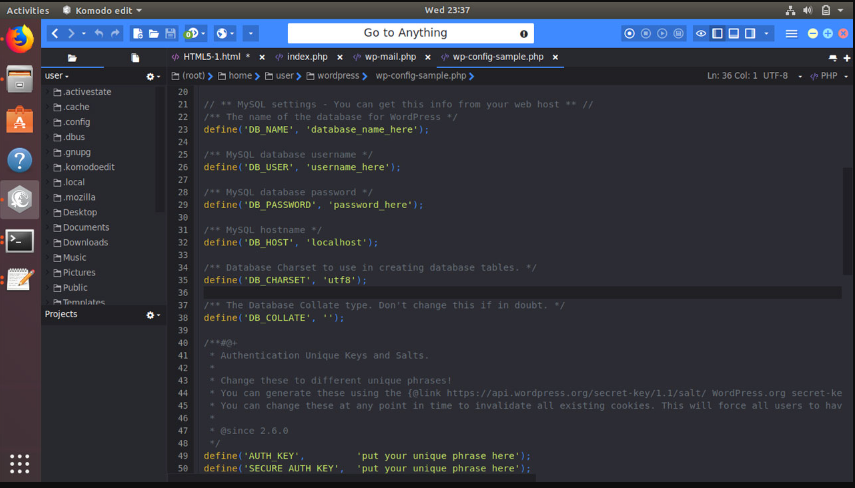This screenshot has height=488, width=855.
Task: Click the new tab plus icon
Action: 847,58
